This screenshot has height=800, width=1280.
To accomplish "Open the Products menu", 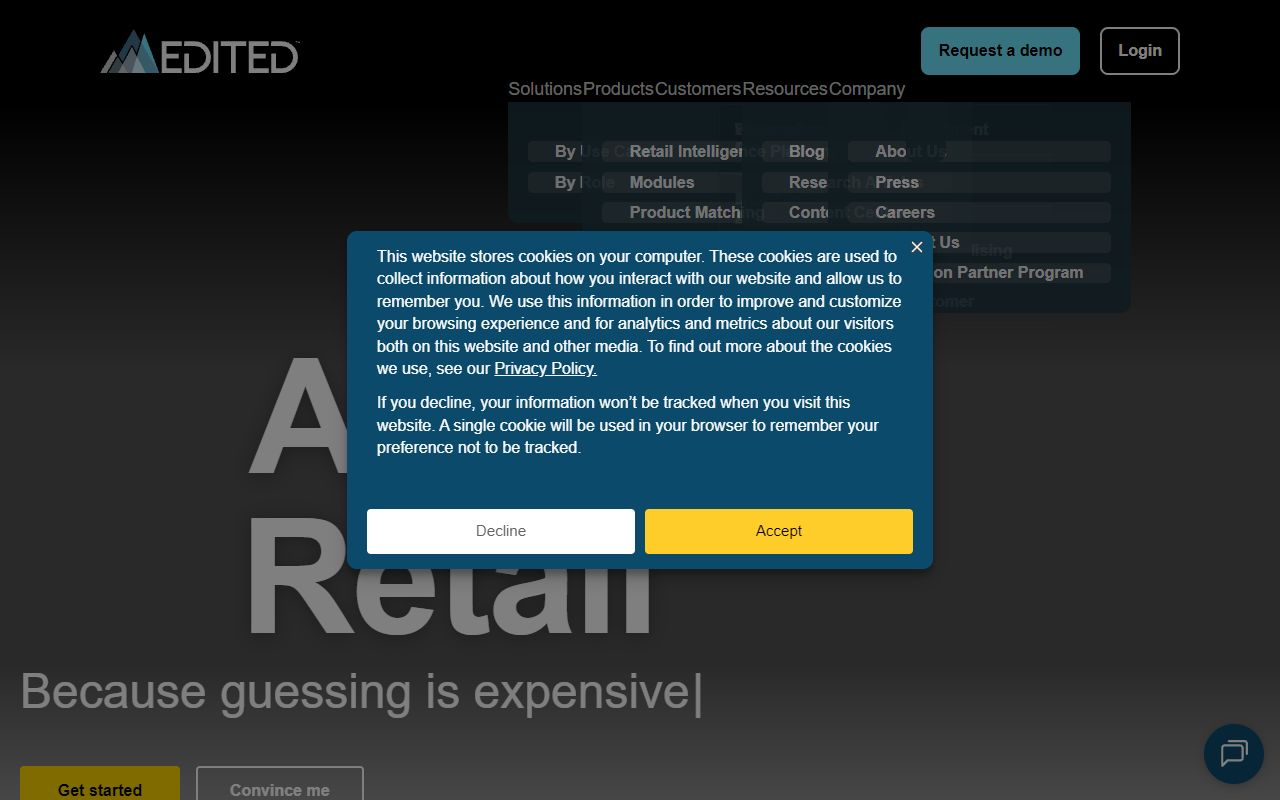I will [x=618, y=89].
